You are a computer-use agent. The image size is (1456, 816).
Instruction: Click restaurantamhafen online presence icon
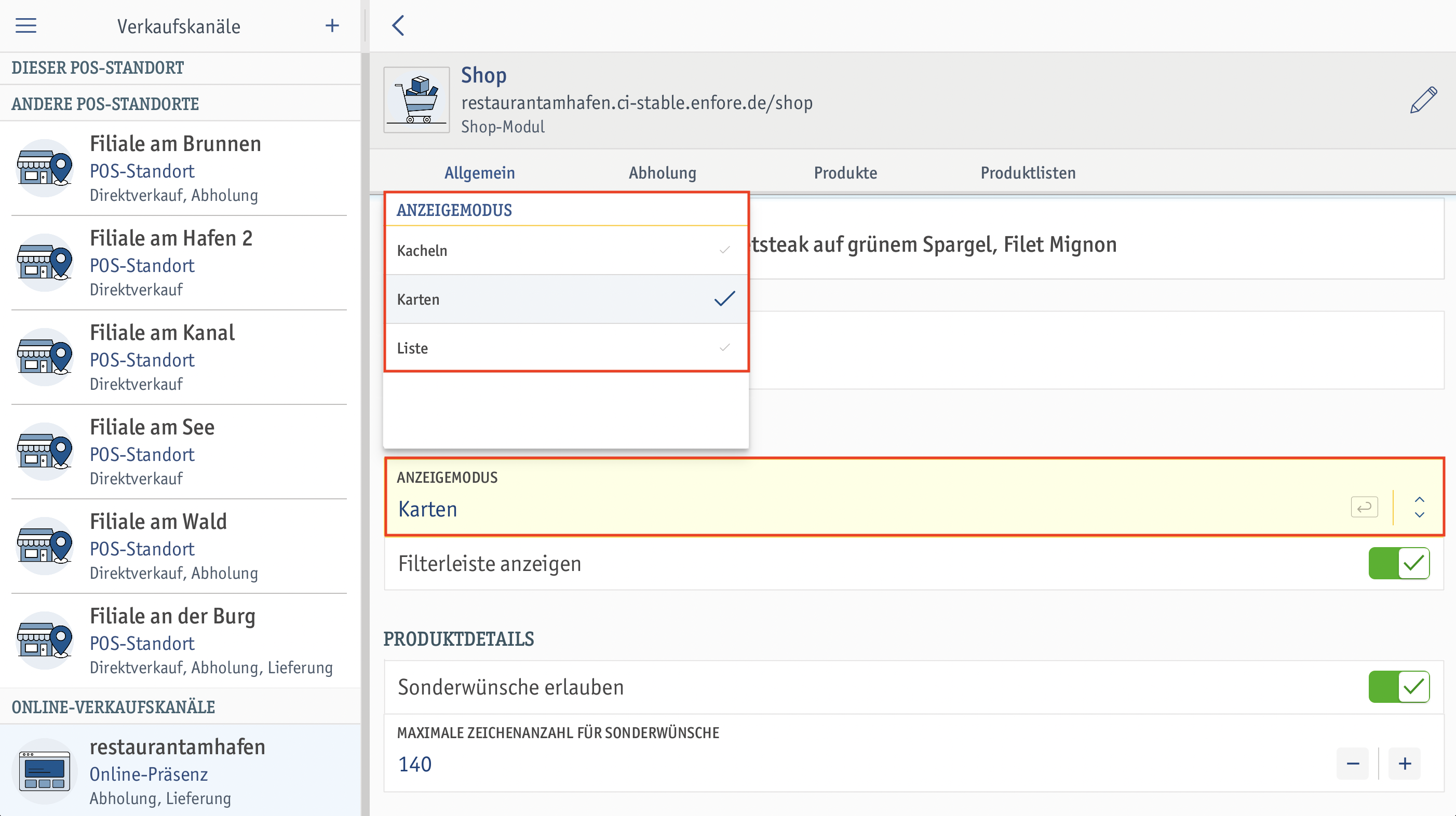tap(45, 771)
